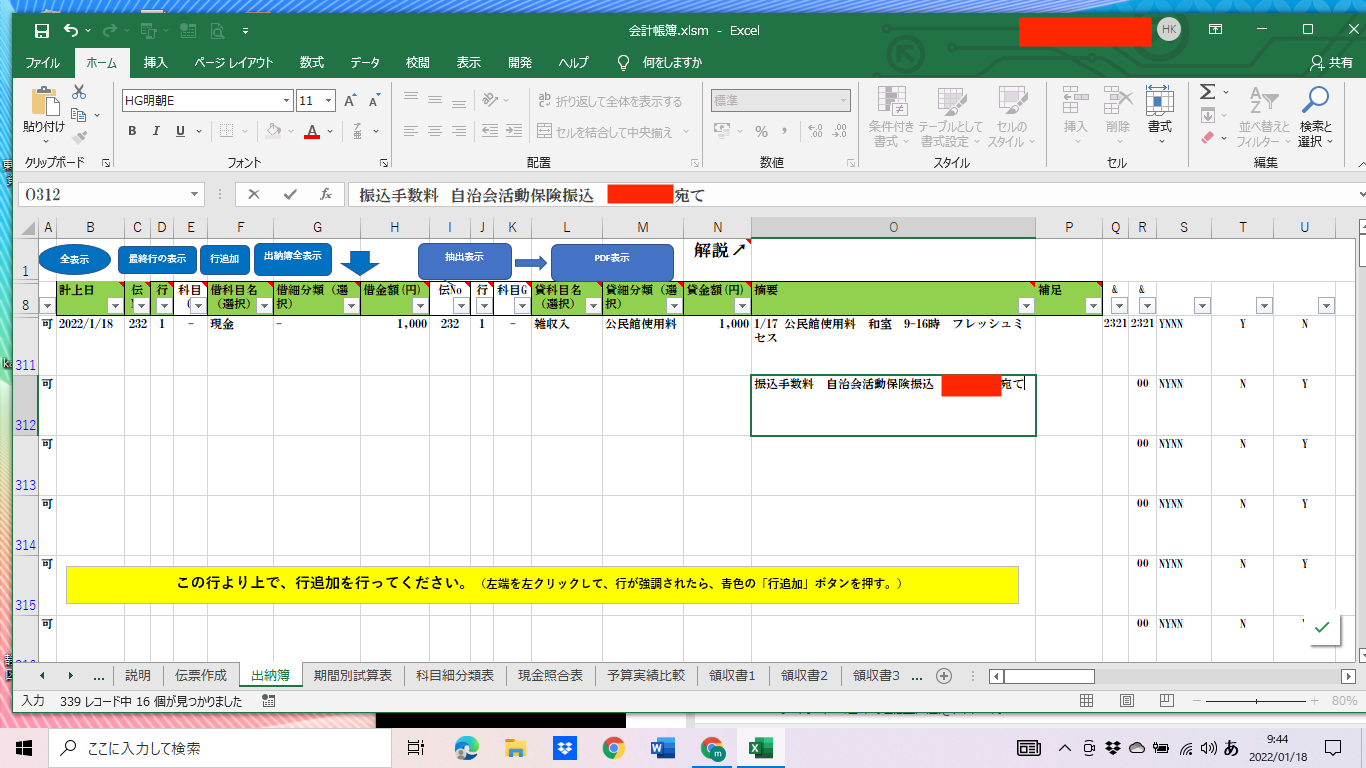This screenshot has height=768, width=1366.
Task: Click the Name Box showing O312
Action: (105, 195)
